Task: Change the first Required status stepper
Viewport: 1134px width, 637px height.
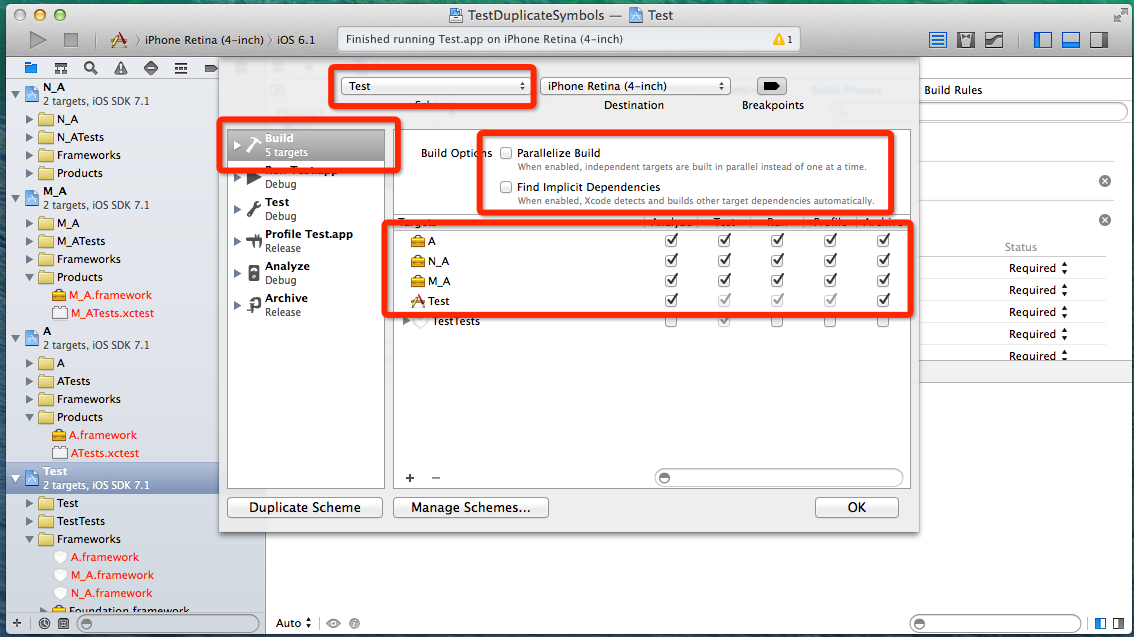Action: (x=1065, y=268)
